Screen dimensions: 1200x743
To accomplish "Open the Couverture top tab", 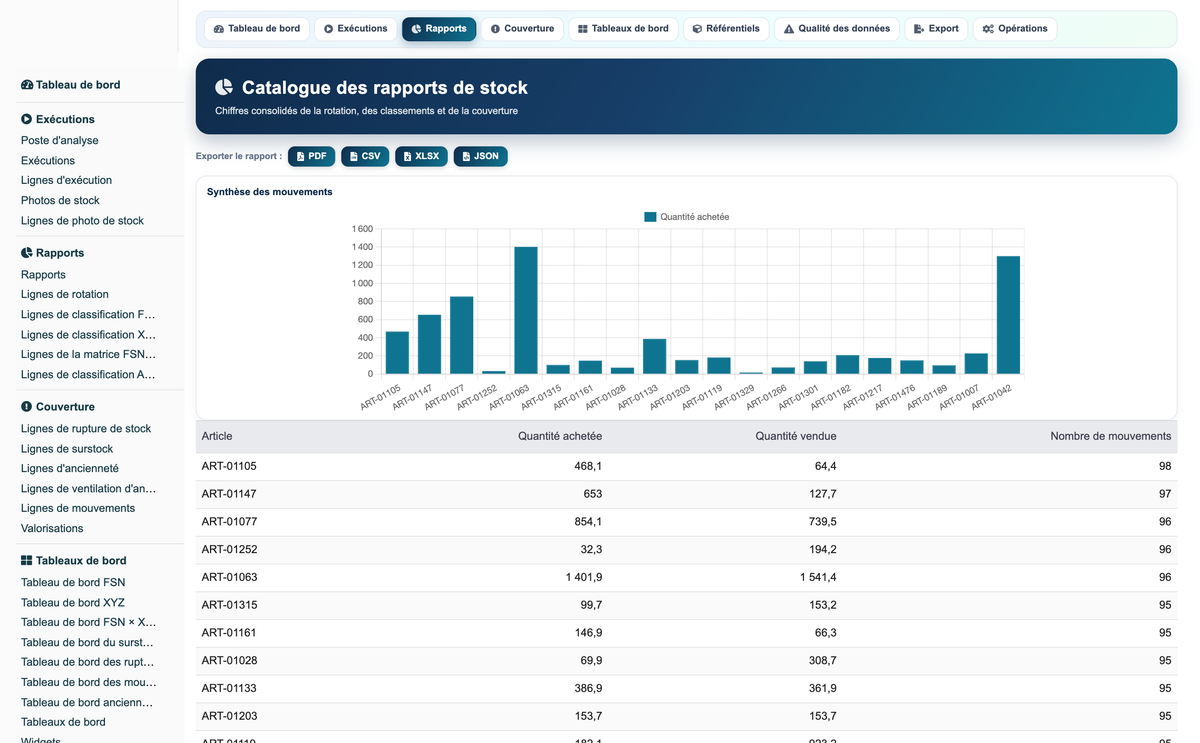I will 522,29.
